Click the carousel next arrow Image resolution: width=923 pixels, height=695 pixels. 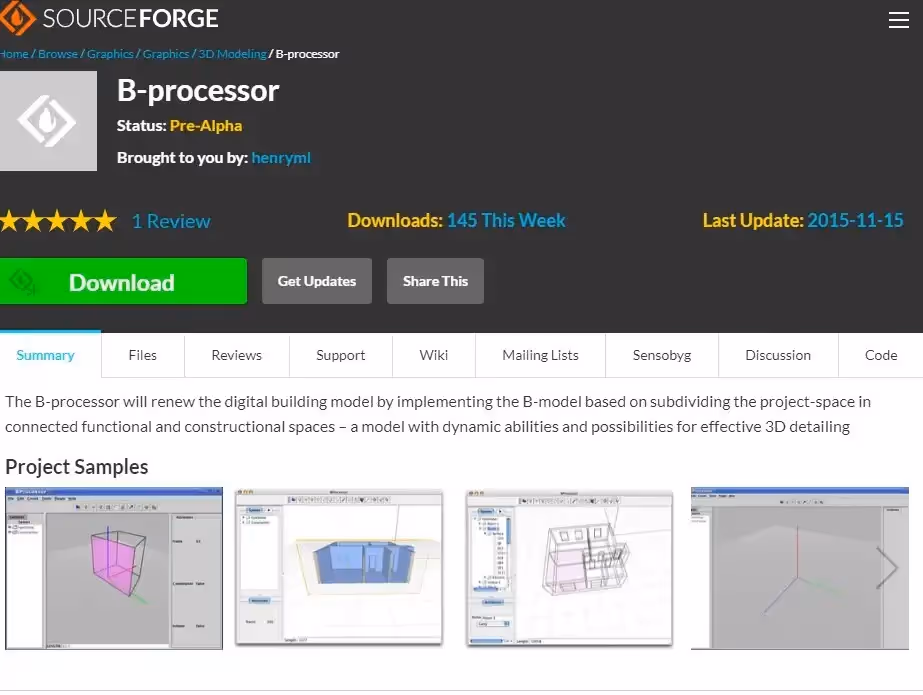click(x=886, y=567)
